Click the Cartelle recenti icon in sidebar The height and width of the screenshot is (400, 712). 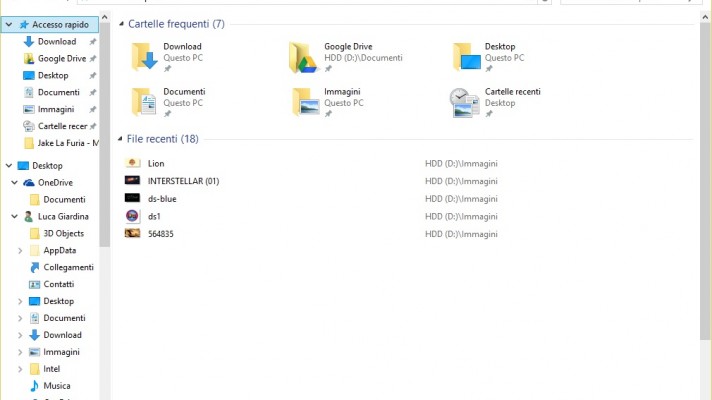[x=29, y=126]
